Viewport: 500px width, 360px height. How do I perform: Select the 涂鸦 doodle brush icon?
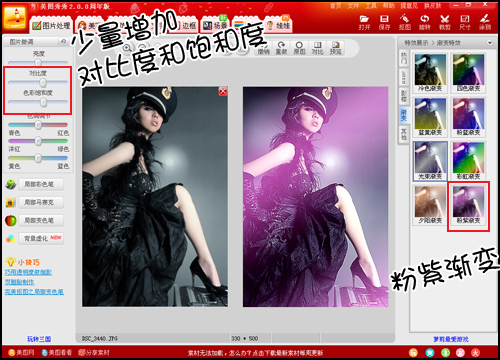click(485, 22)
